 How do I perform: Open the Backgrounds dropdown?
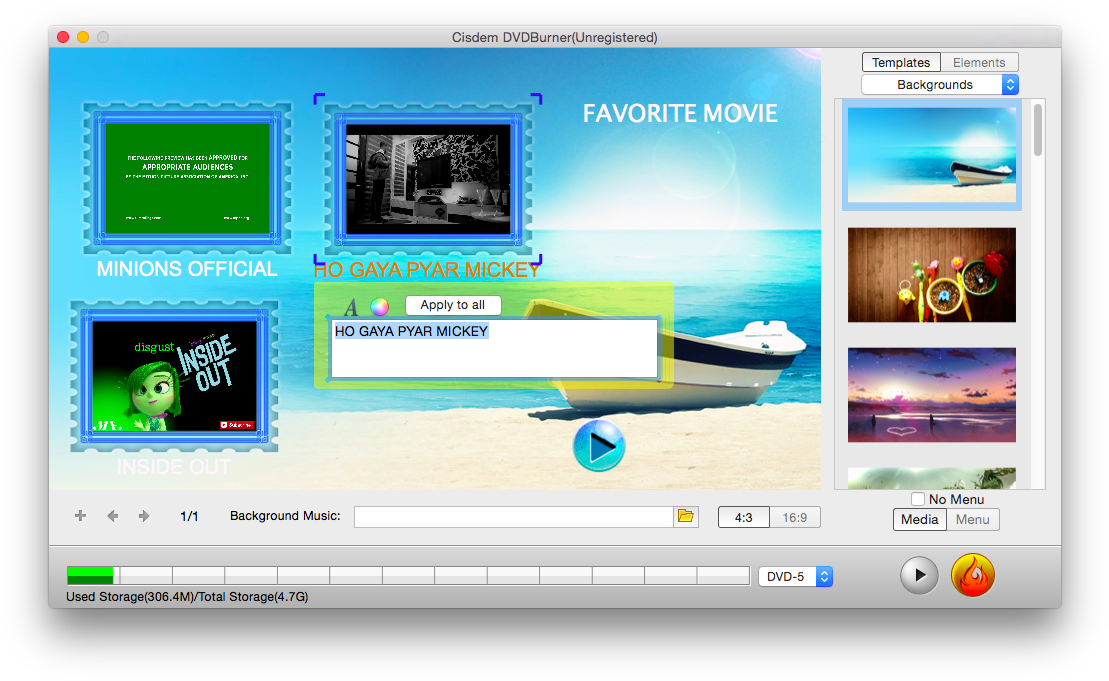coord(939,84)
